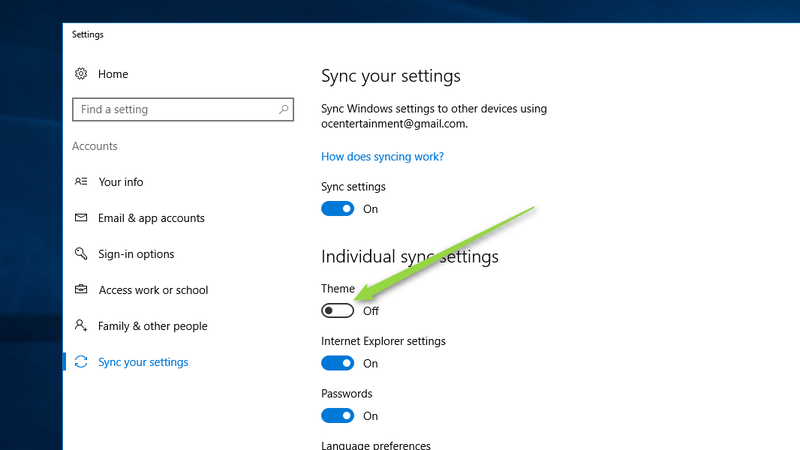Click the Sync your settings arrows icon
Viewport: 800px width, 450px height.
tap(81, 362)
